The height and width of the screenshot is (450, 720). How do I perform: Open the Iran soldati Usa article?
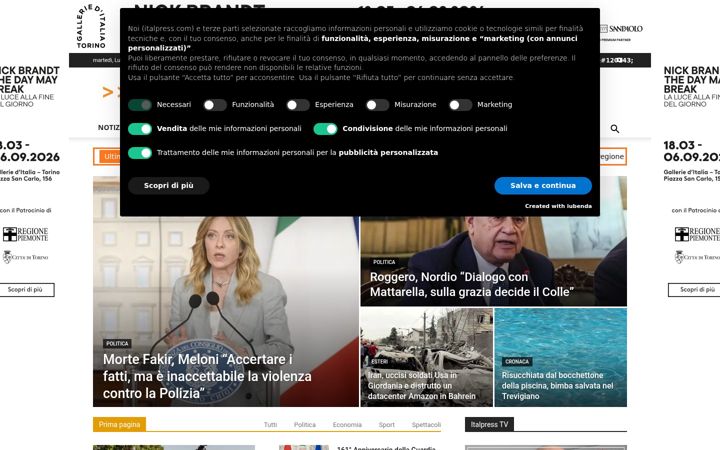[x=422, y=386]
